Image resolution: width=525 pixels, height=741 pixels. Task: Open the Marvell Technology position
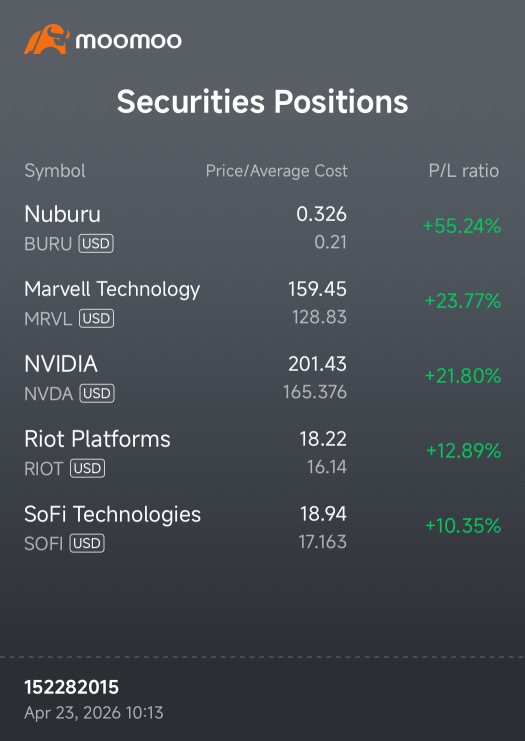112,289
